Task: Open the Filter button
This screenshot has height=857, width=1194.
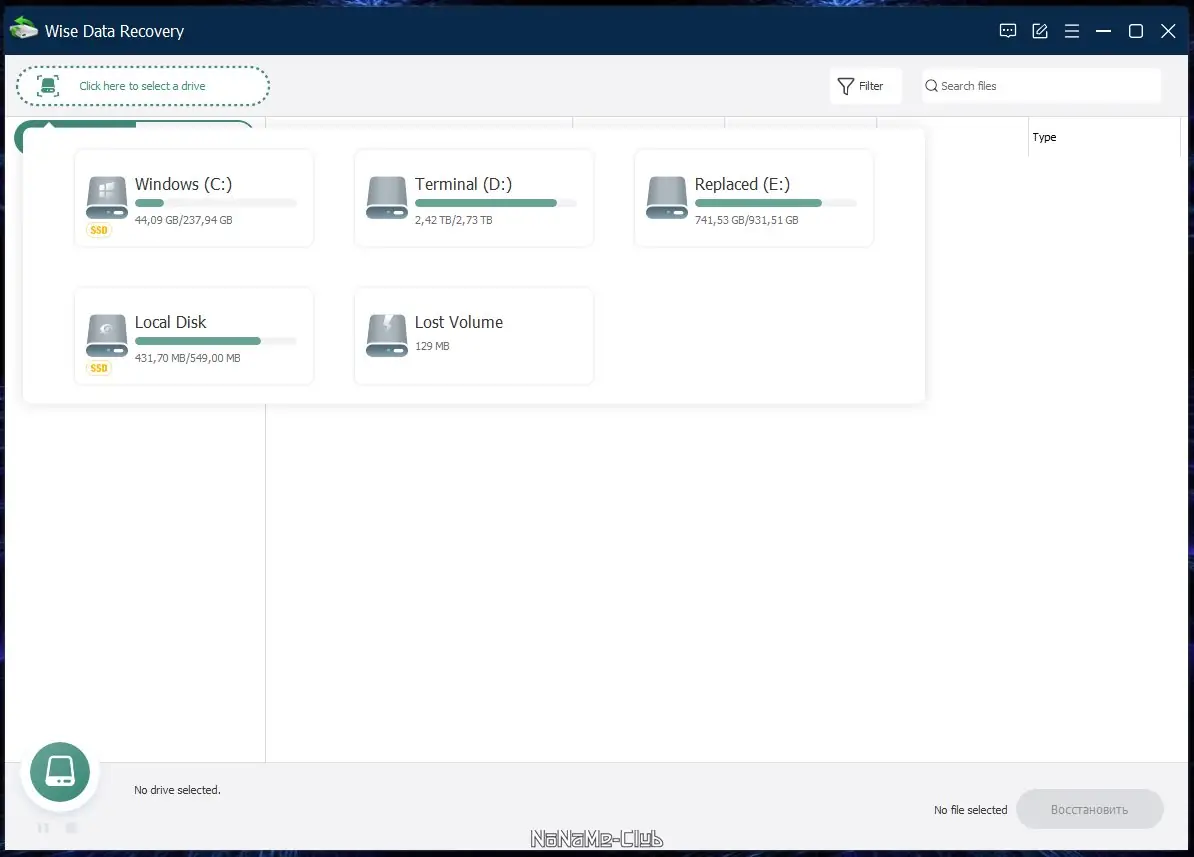Action: point(865,86)
